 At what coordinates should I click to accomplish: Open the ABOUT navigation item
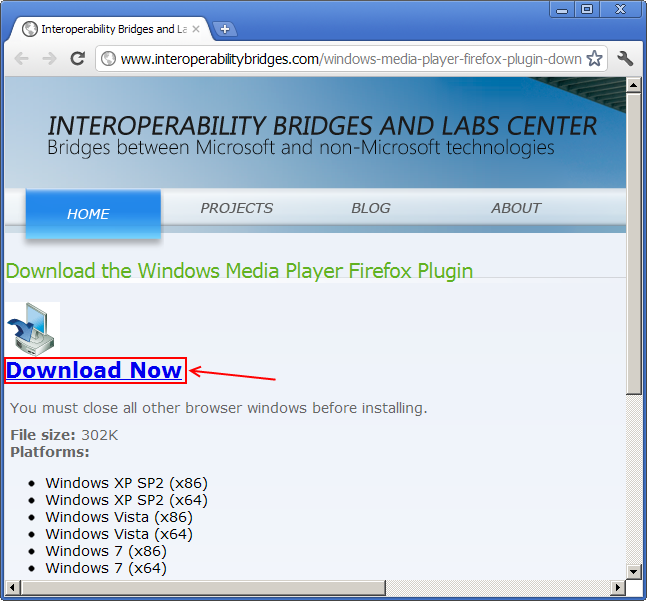516,208
